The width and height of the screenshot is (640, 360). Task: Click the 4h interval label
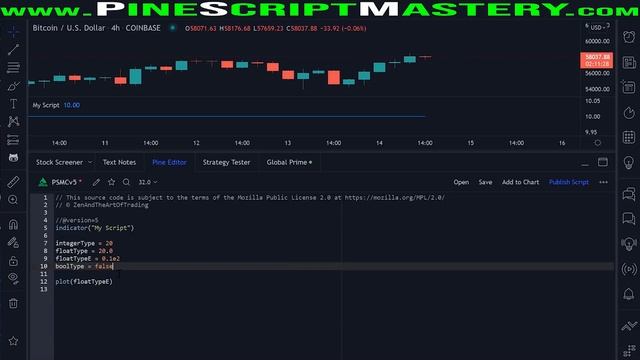click(x=116, y=28)
